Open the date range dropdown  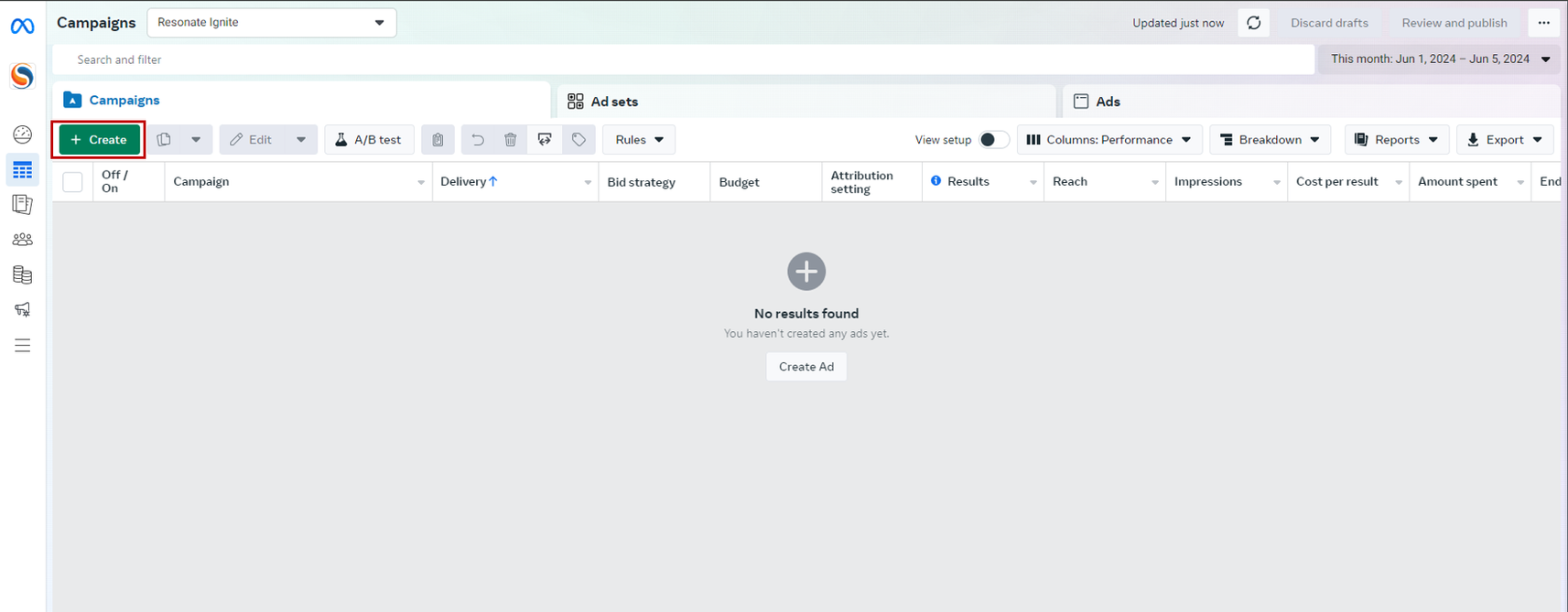point(1440,59)
